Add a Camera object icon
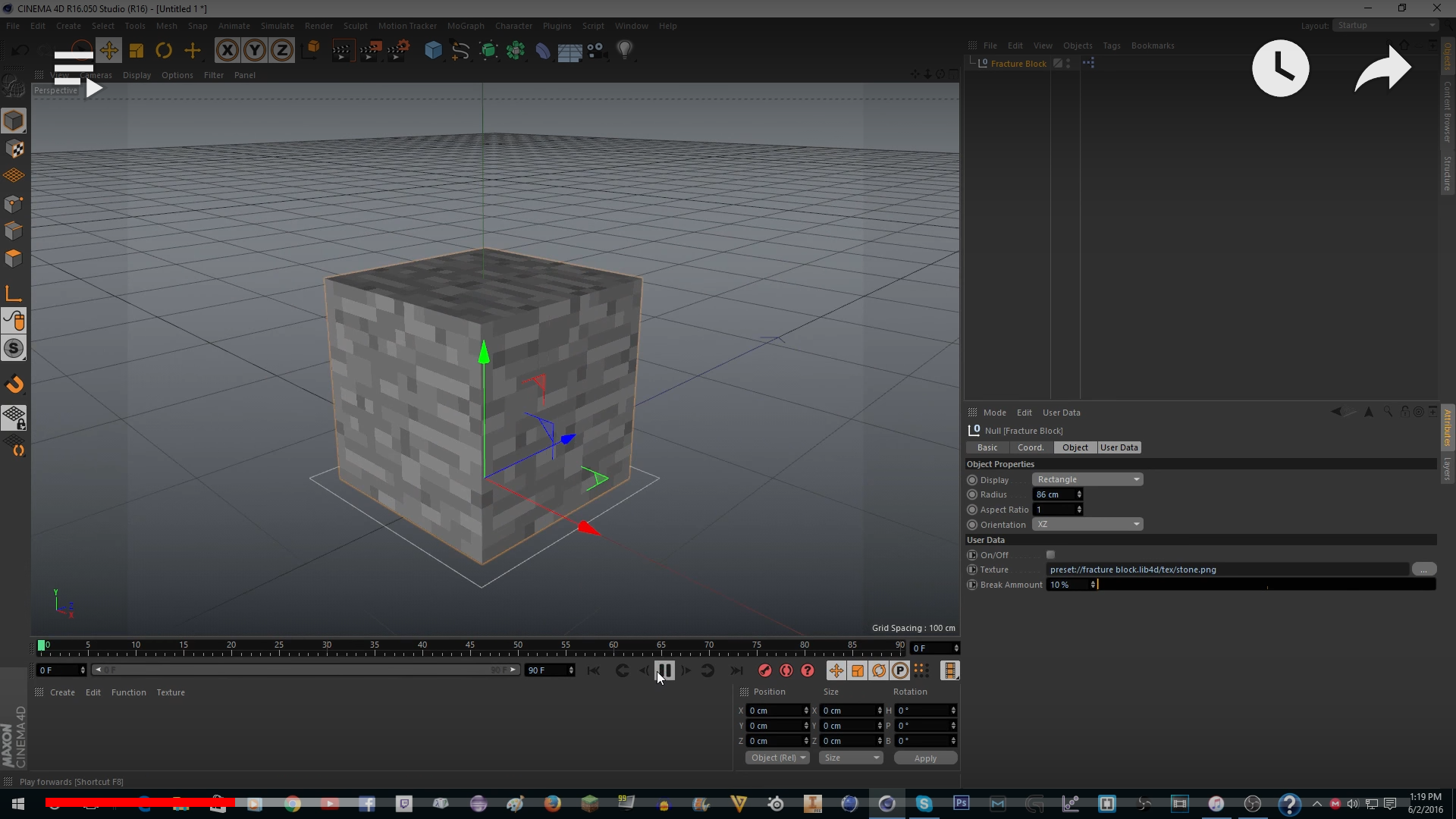Viewport: 1456px width, 819px height. (597, 51)
